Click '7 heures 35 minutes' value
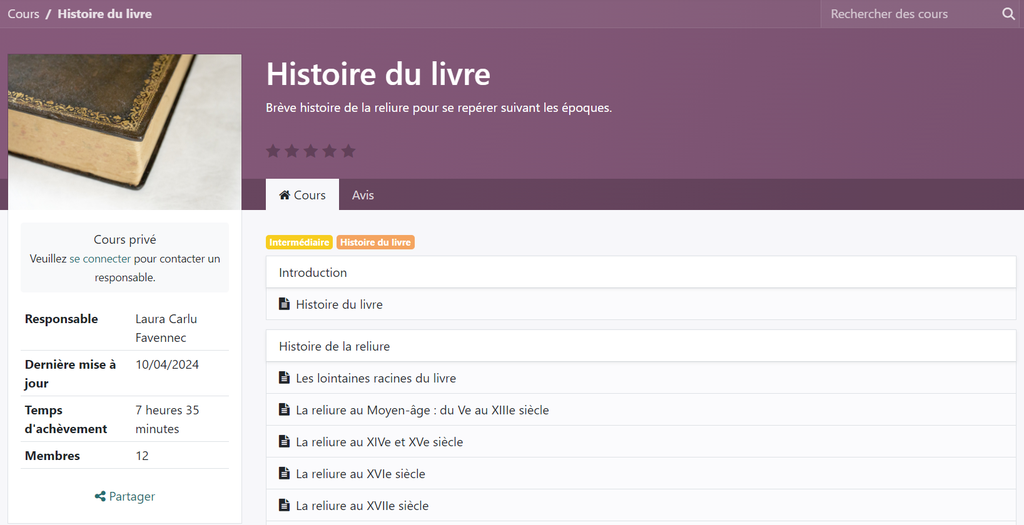Viewport: 1024px width, 525px height. (167, 419)
